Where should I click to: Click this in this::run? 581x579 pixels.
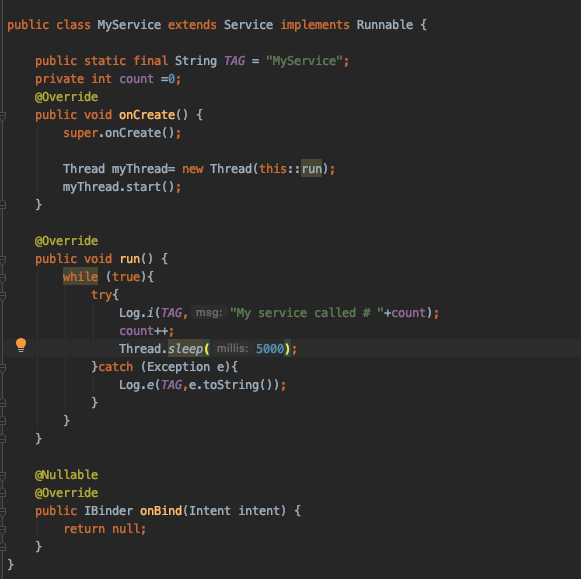(x=273, y=169)
